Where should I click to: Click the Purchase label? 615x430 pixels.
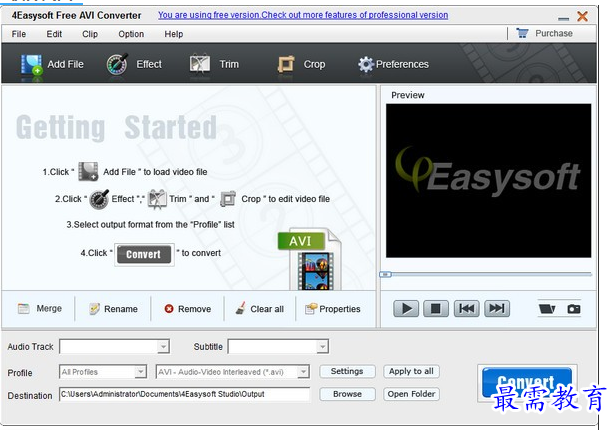tap(554, 33)
